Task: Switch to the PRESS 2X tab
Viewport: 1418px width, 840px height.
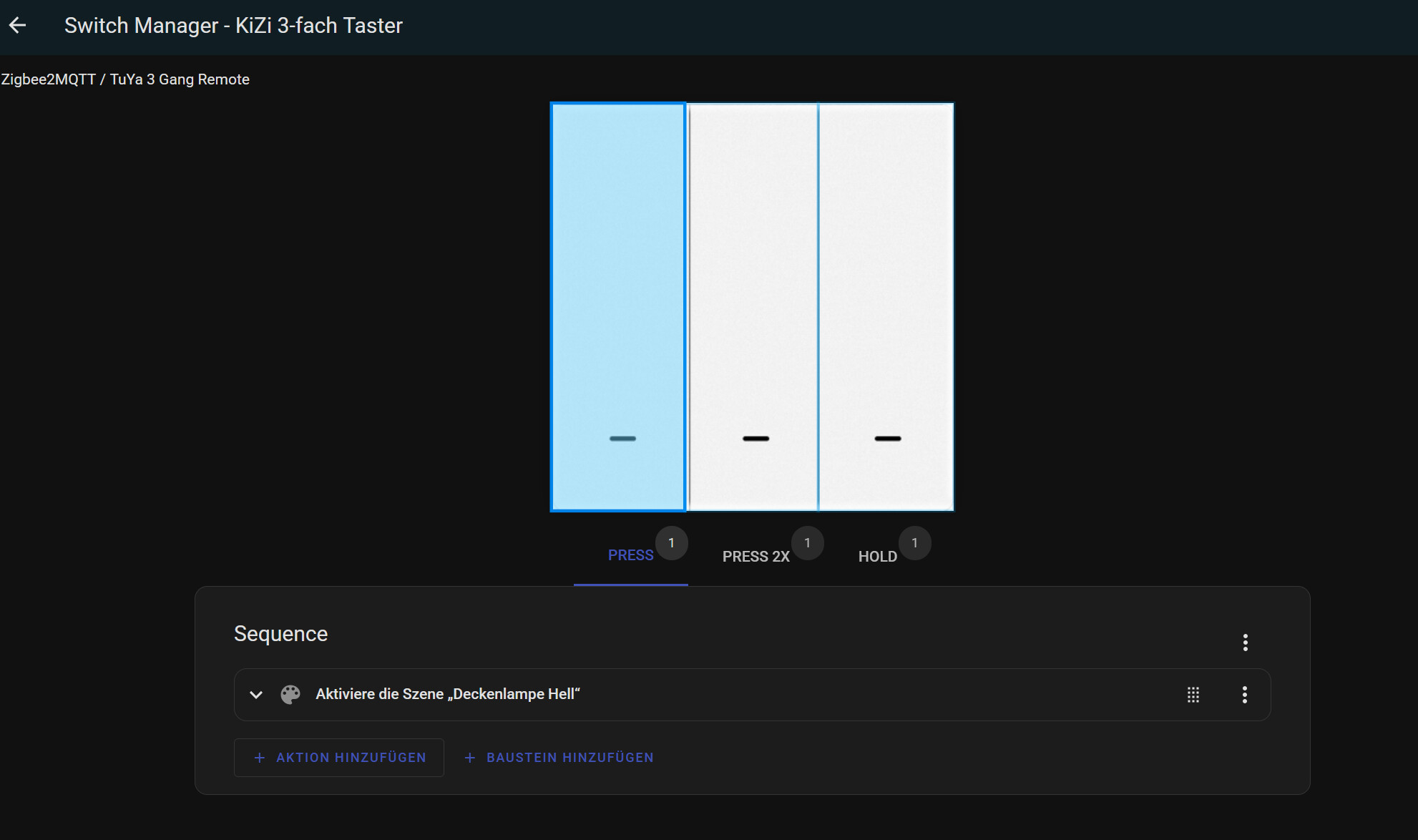Action: click(756, 556)
